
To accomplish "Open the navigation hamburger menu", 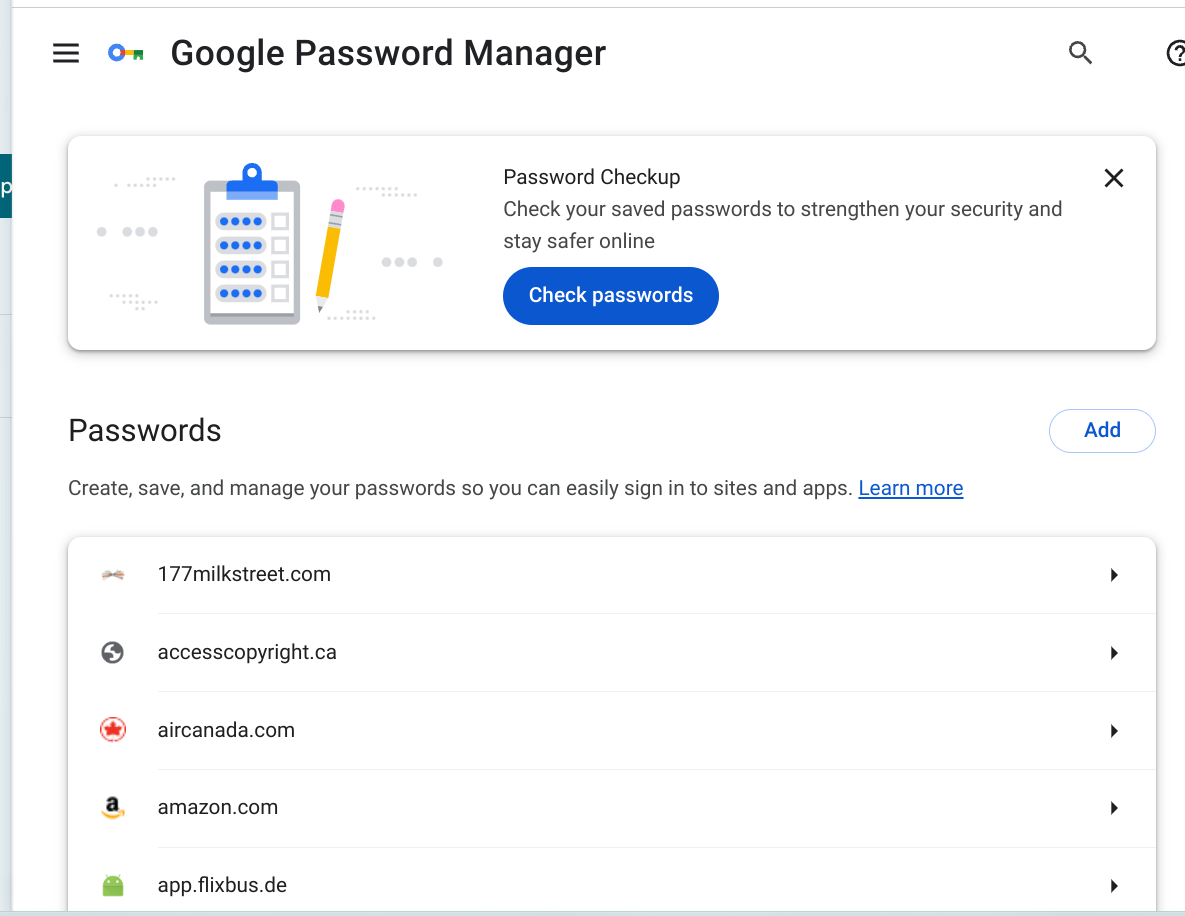I will click(66, 53).
